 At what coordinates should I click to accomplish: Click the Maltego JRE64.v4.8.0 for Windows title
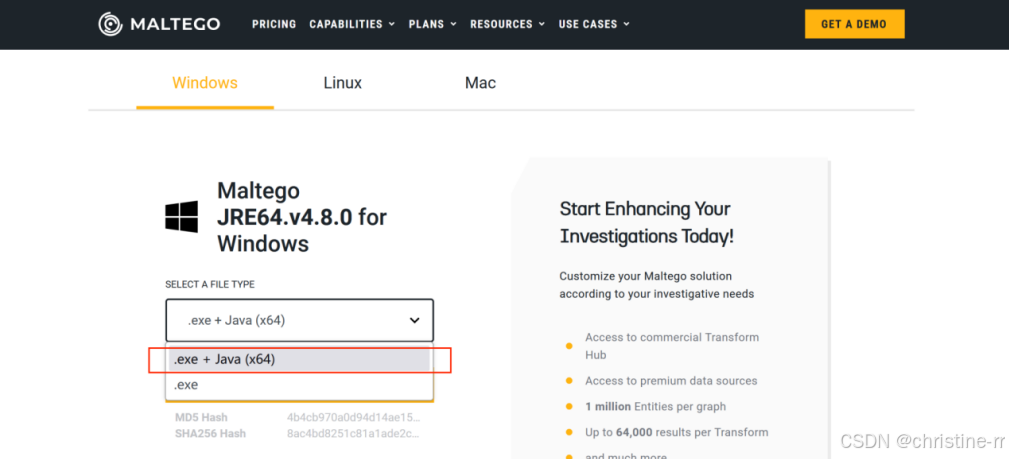point(301,217)
